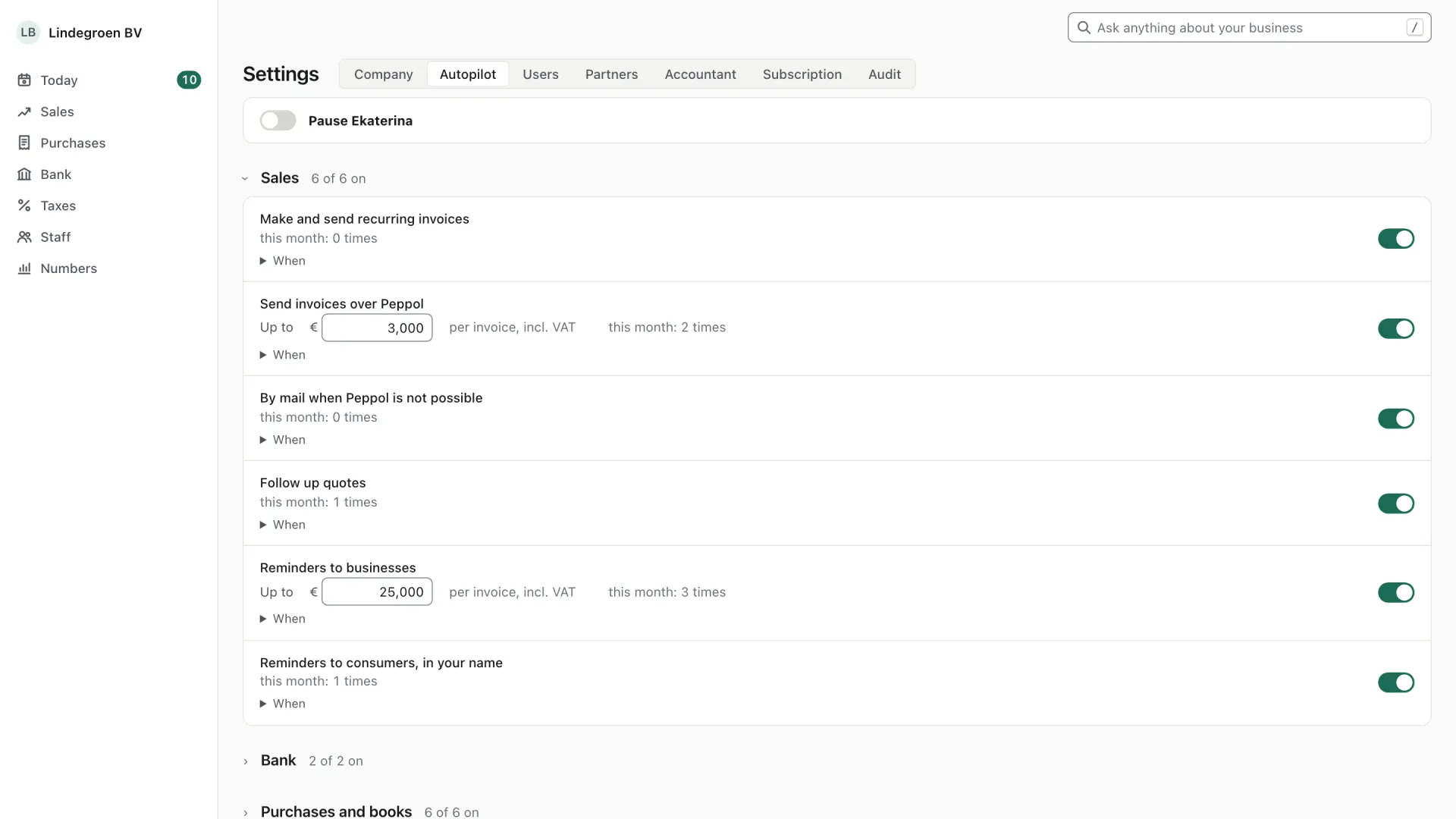Expand Purchases and books section
The width and height of the screenshot is (1456, 819).
245,813
